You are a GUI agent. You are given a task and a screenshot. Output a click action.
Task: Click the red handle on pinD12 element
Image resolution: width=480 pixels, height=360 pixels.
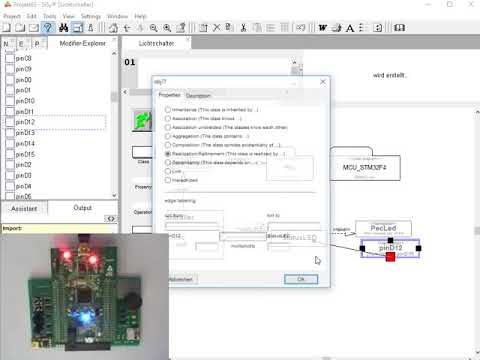coord(390,257)
